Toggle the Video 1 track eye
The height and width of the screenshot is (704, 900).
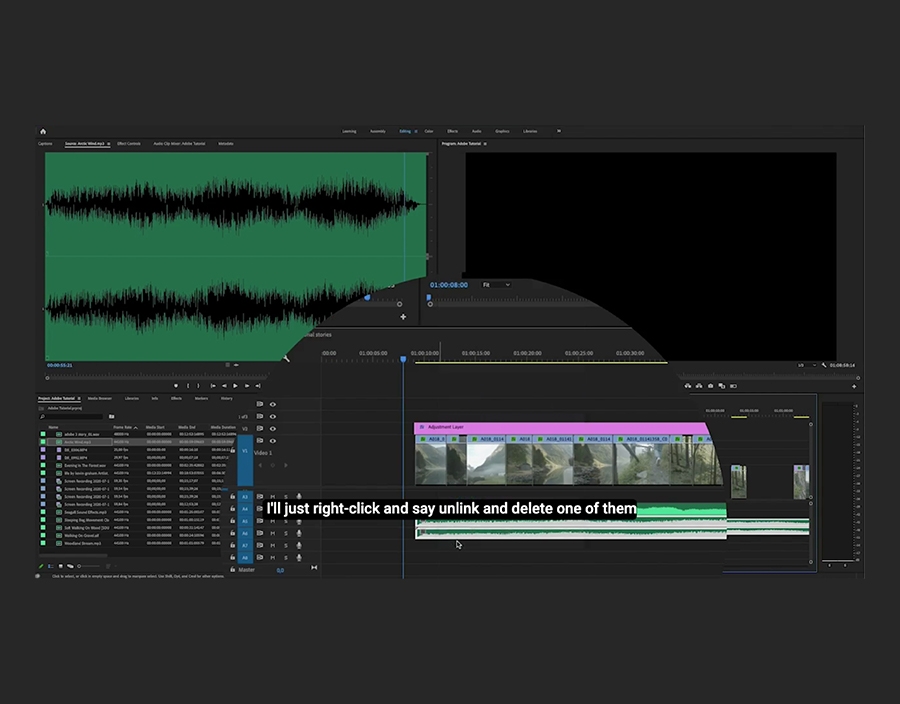coord(273,441)
